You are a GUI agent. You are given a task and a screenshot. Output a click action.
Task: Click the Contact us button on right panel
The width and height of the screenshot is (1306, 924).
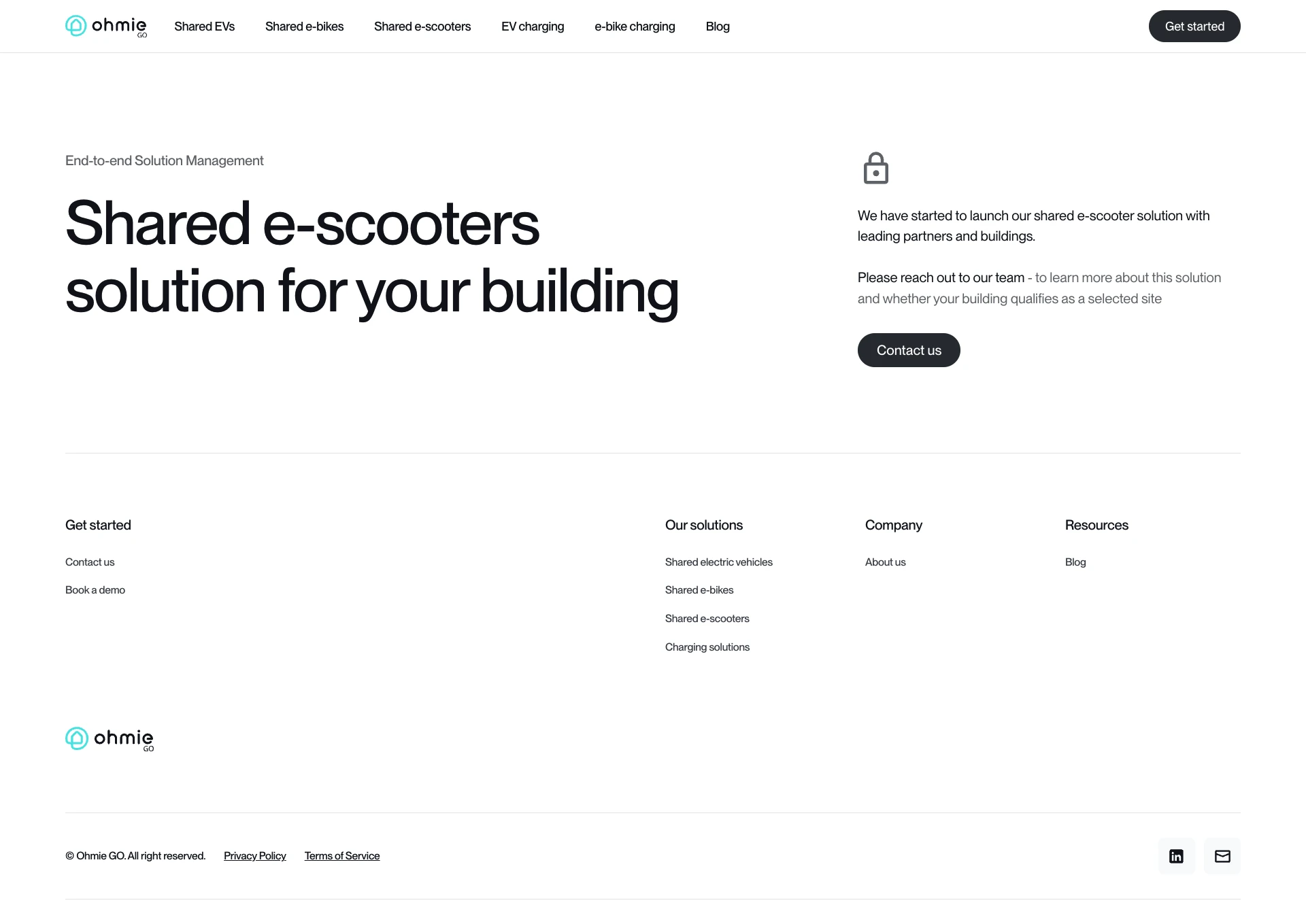(x=909, y=349)
